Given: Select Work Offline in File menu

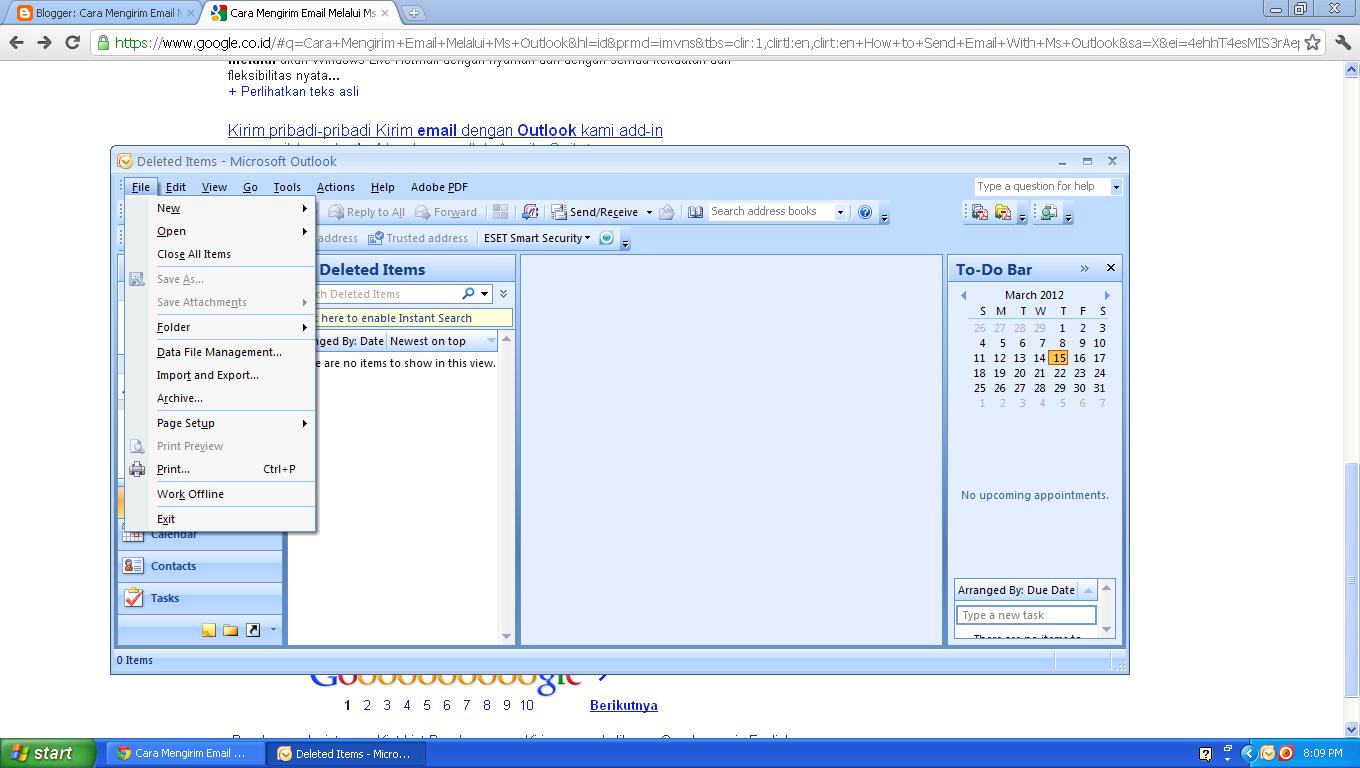Looking at the screenshot, I should (220, 494).
